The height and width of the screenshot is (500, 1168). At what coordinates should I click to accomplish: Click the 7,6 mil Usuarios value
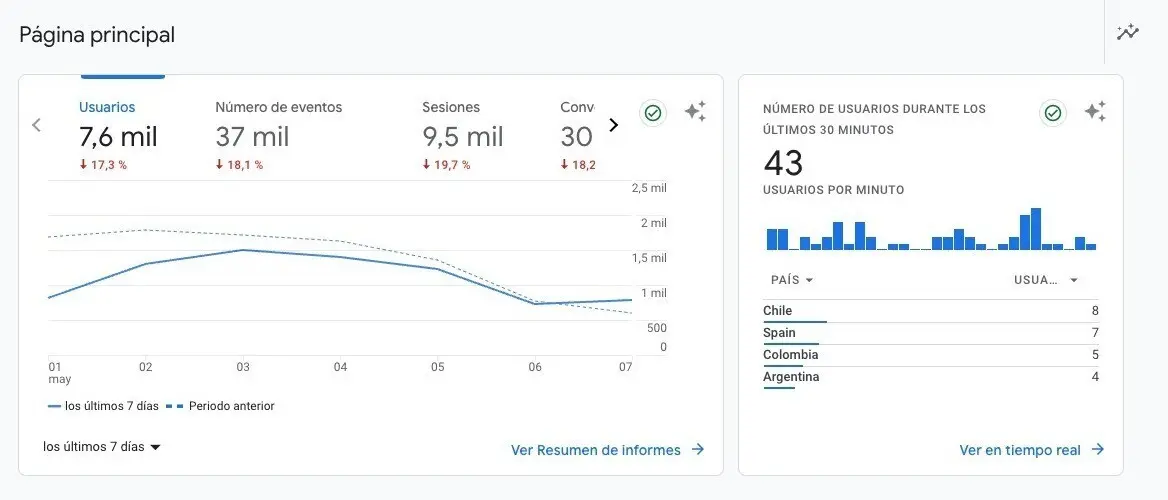tap(118, 137)
